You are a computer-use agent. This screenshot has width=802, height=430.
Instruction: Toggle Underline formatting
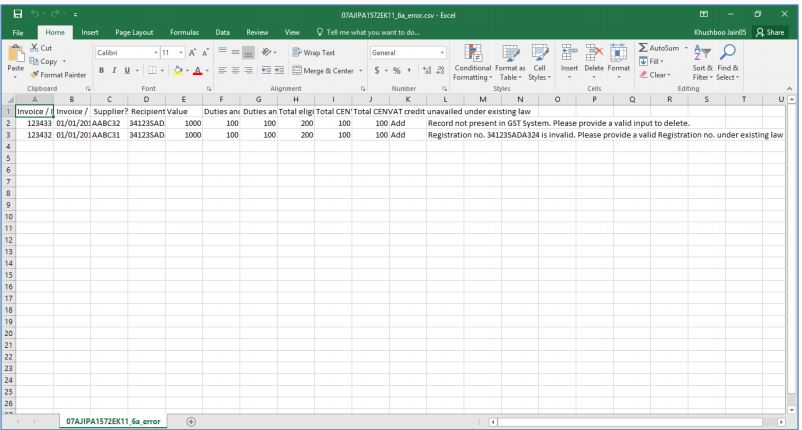(x=127, y=70)
